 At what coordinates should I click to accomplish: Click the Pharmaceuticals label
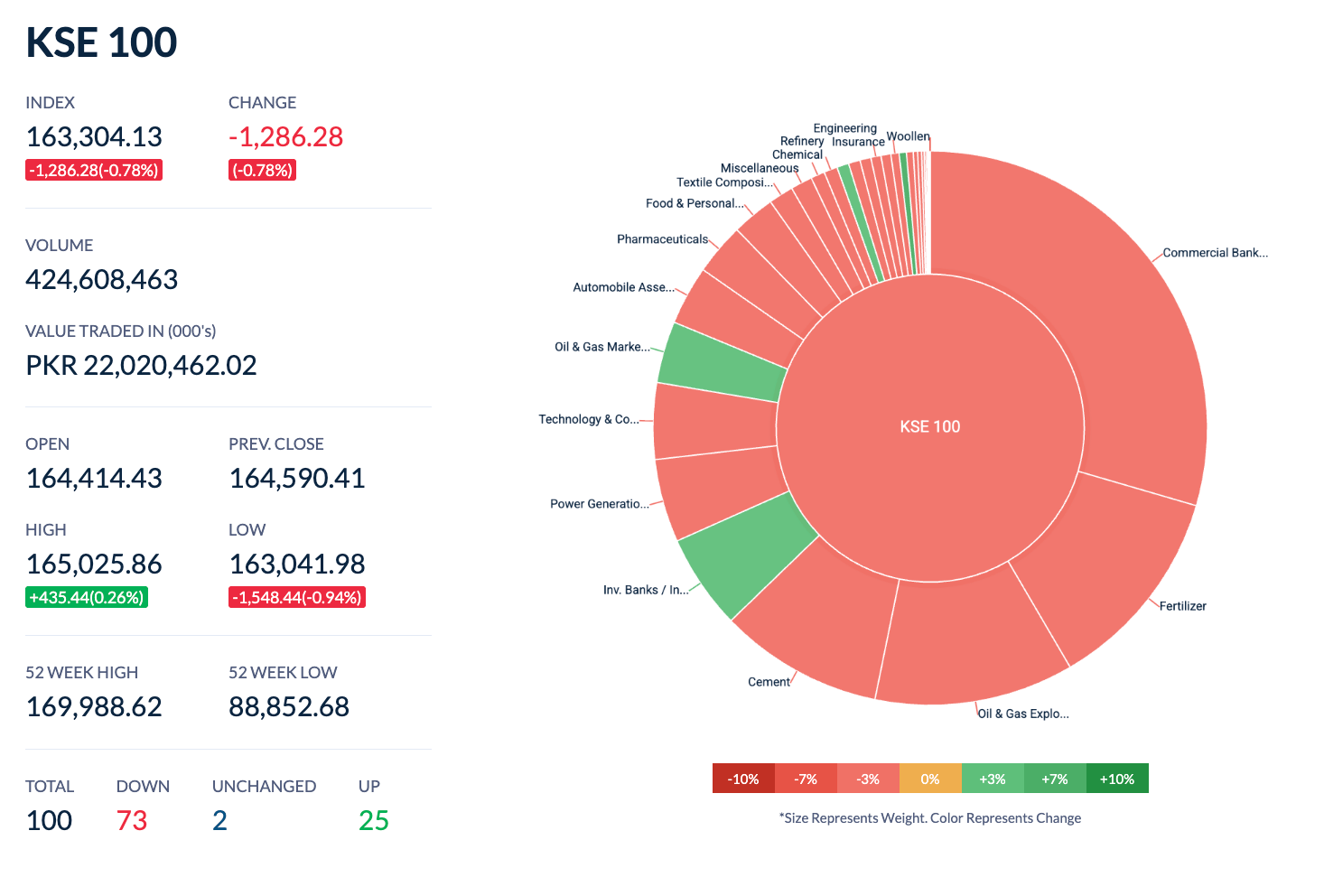click(x=663, y=239)
